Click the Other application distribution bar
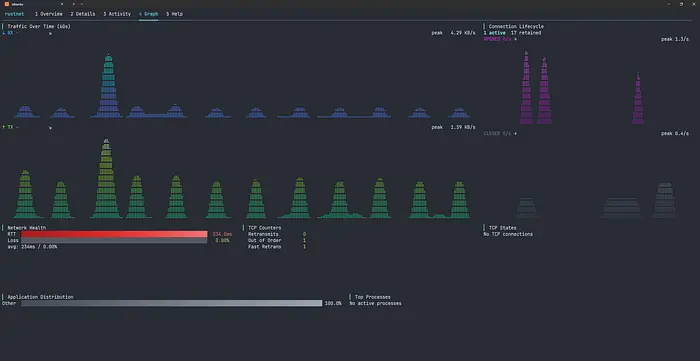Screen dimensions: 700x361 pos(171,303)
